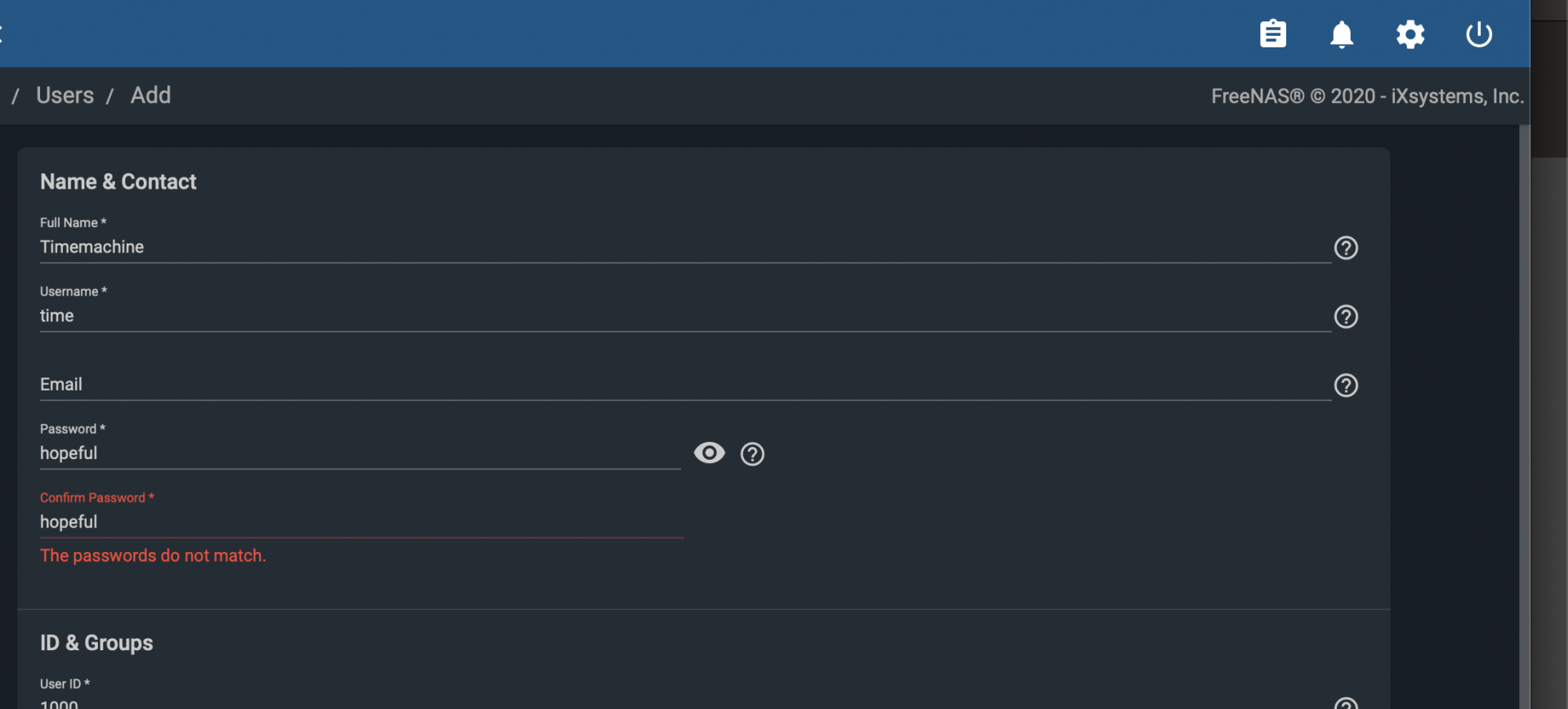
Task: Collapse the sidebar chevron at top left
Action: [2, 34]
